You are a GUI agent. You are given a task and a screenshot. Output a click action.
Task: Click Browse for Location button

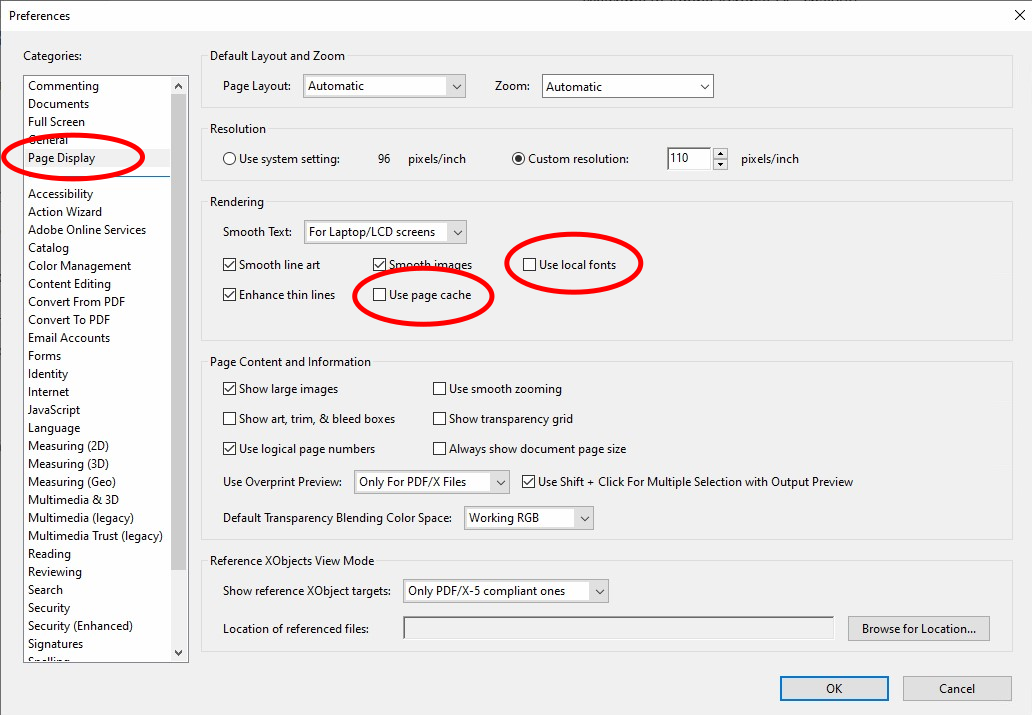[918, 629]
